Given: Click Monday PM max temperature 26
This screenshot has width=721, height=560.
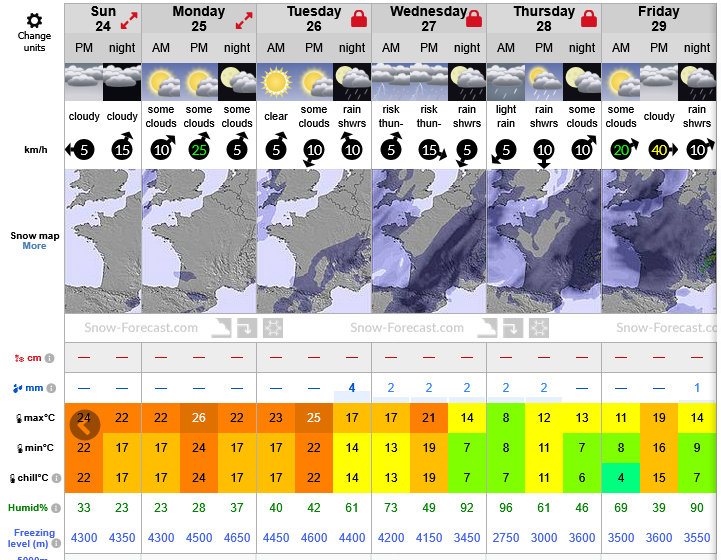Looking at the screenshot, I should click(x=199, y=418).
